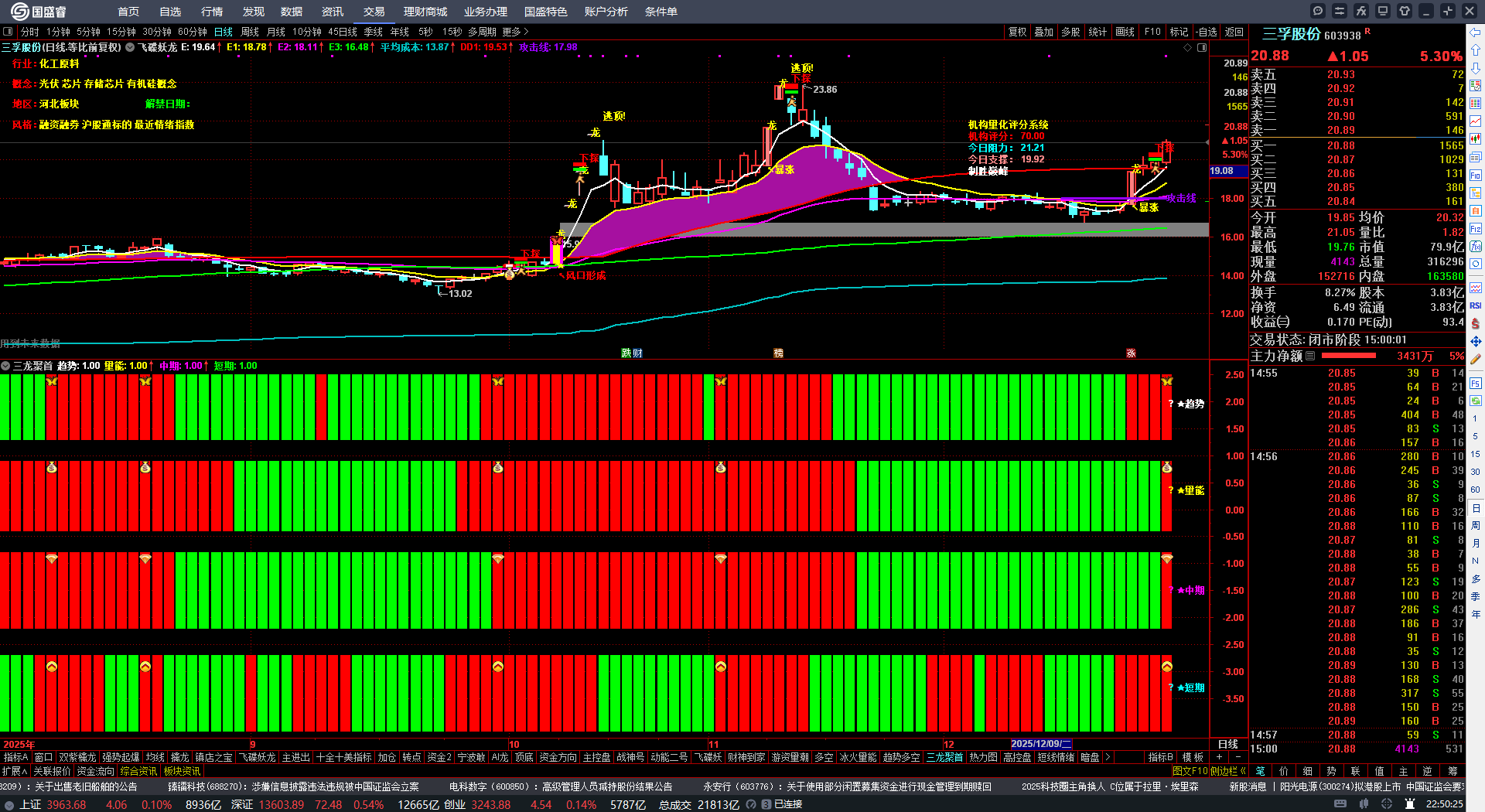Toggle the 复权 adjustment option
This screenshot has width=1485, height=812.
click(x=1017, y=32)
